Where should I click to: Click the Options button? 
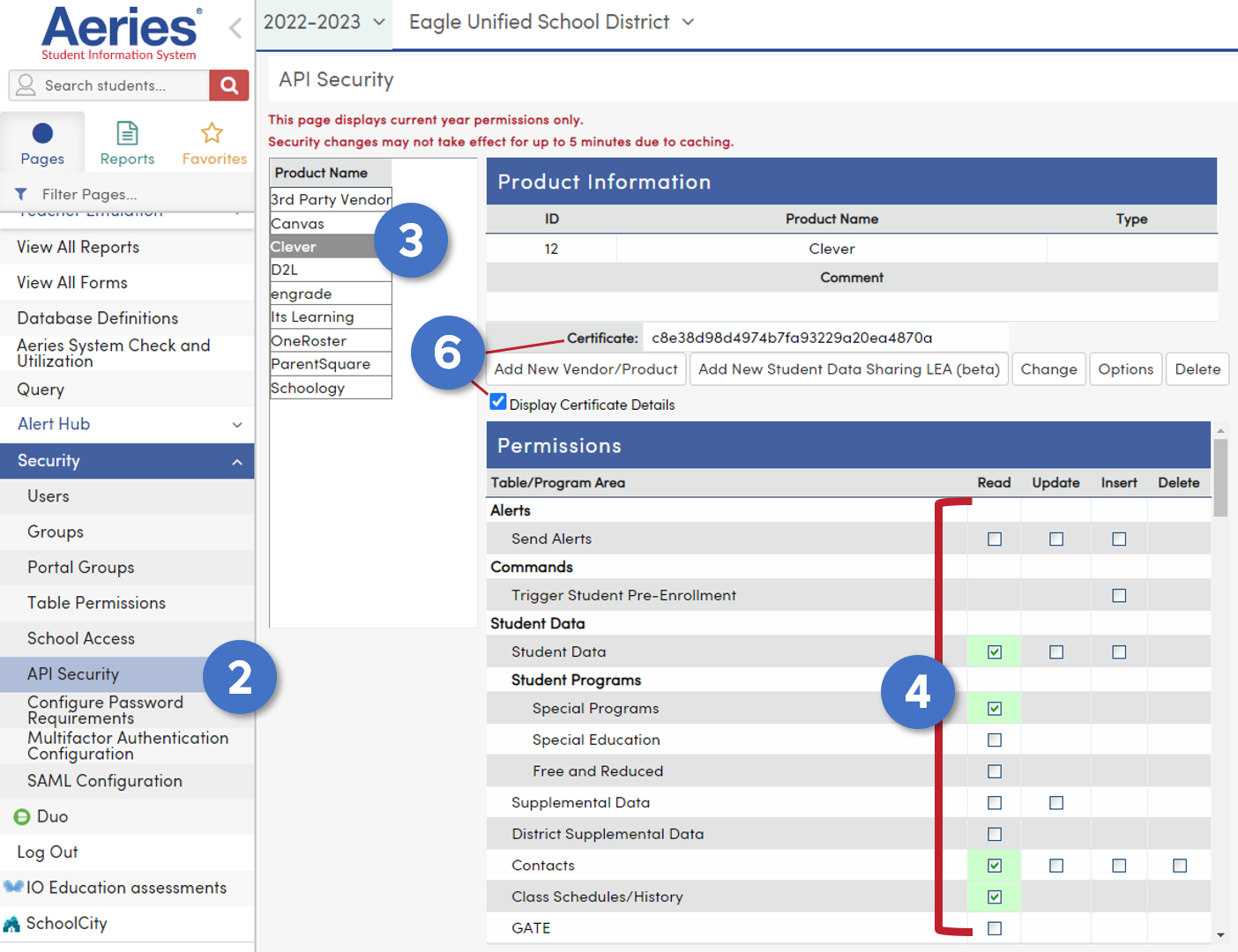pyautogui.click(x=1125, y=369)
